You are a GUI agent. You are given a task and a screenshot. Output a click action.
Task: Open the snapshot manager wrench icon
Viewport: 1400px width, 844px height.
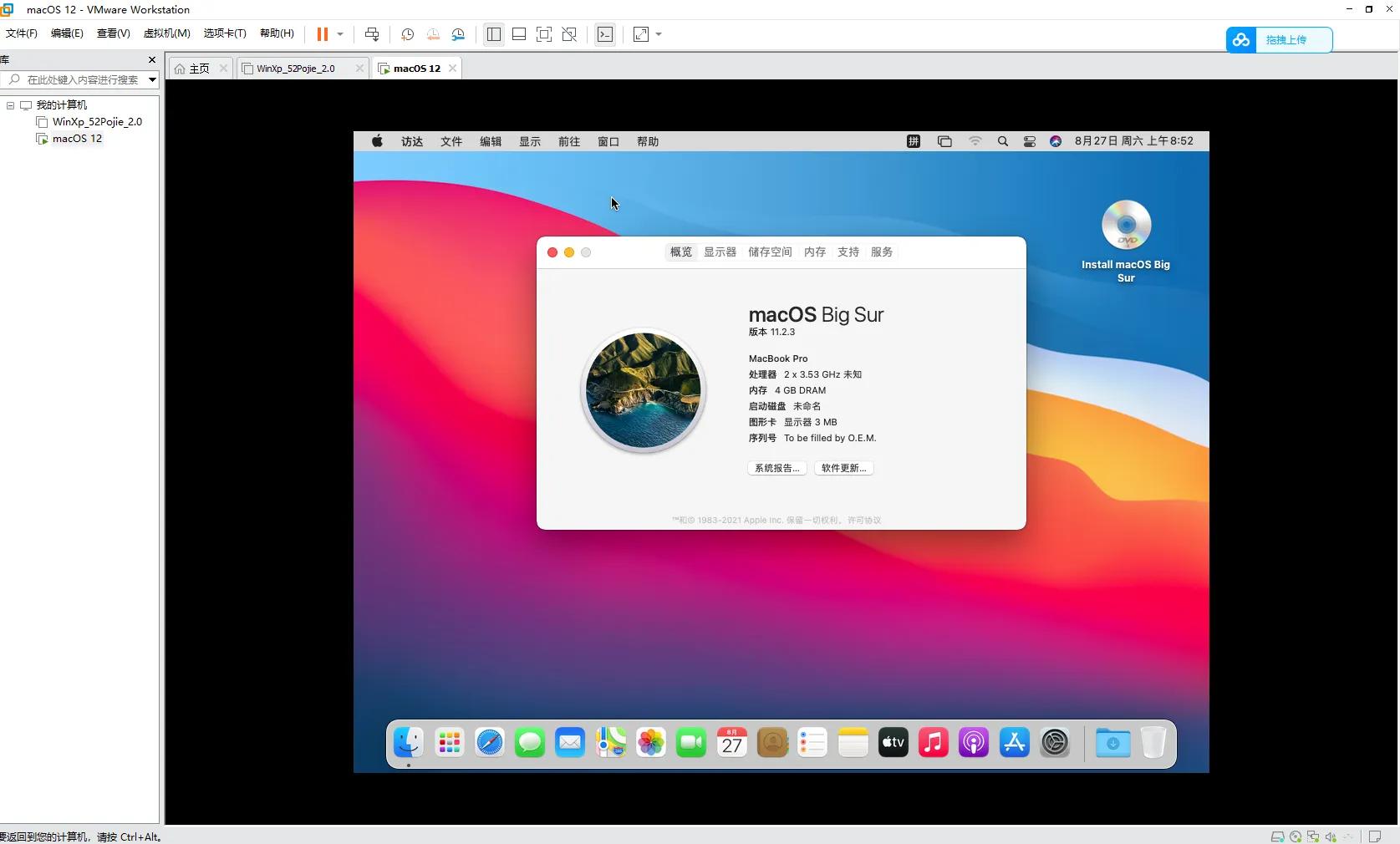click(458, 34)
